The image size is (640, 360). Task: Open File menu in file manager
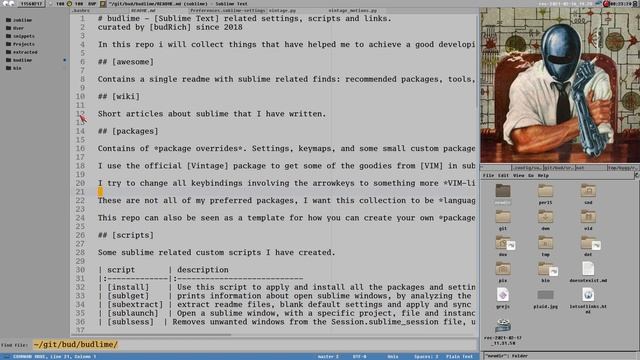pyautogui.click(x=488, y=176)
